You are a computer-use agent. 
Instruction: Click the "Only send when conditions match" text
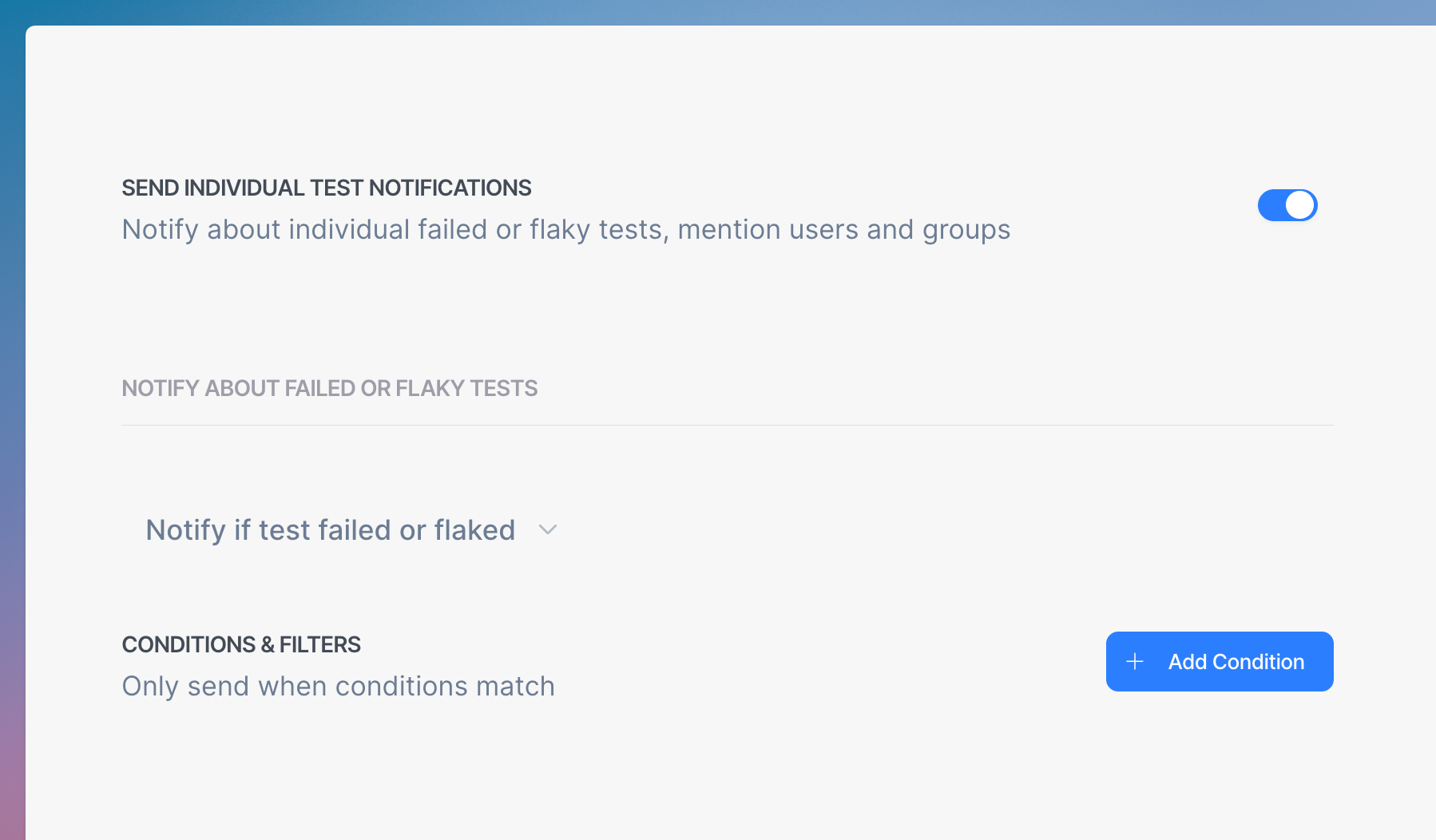(338, 687)
